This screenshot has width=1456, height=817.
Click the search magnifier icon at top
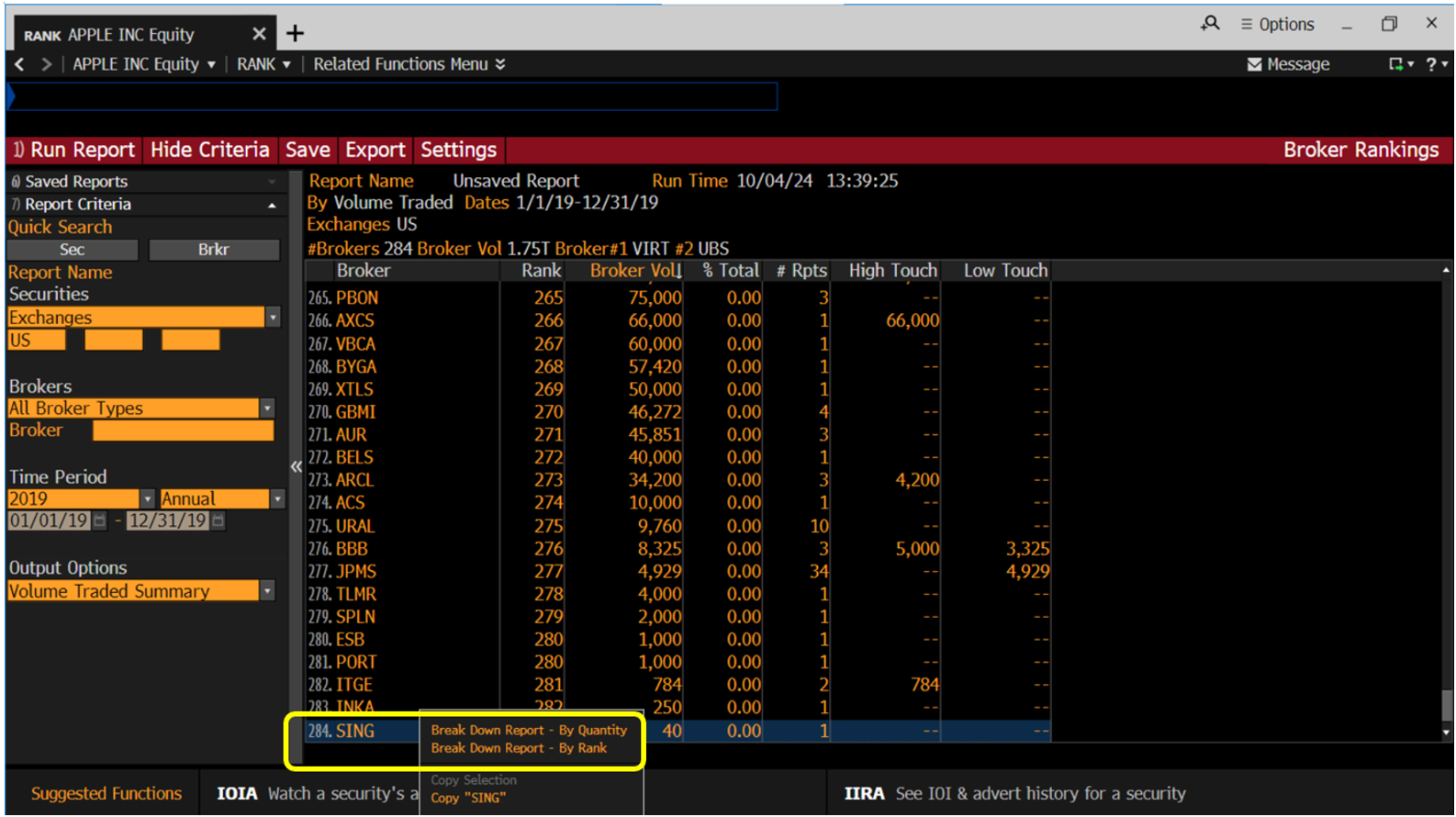(x=1210, y=24)
